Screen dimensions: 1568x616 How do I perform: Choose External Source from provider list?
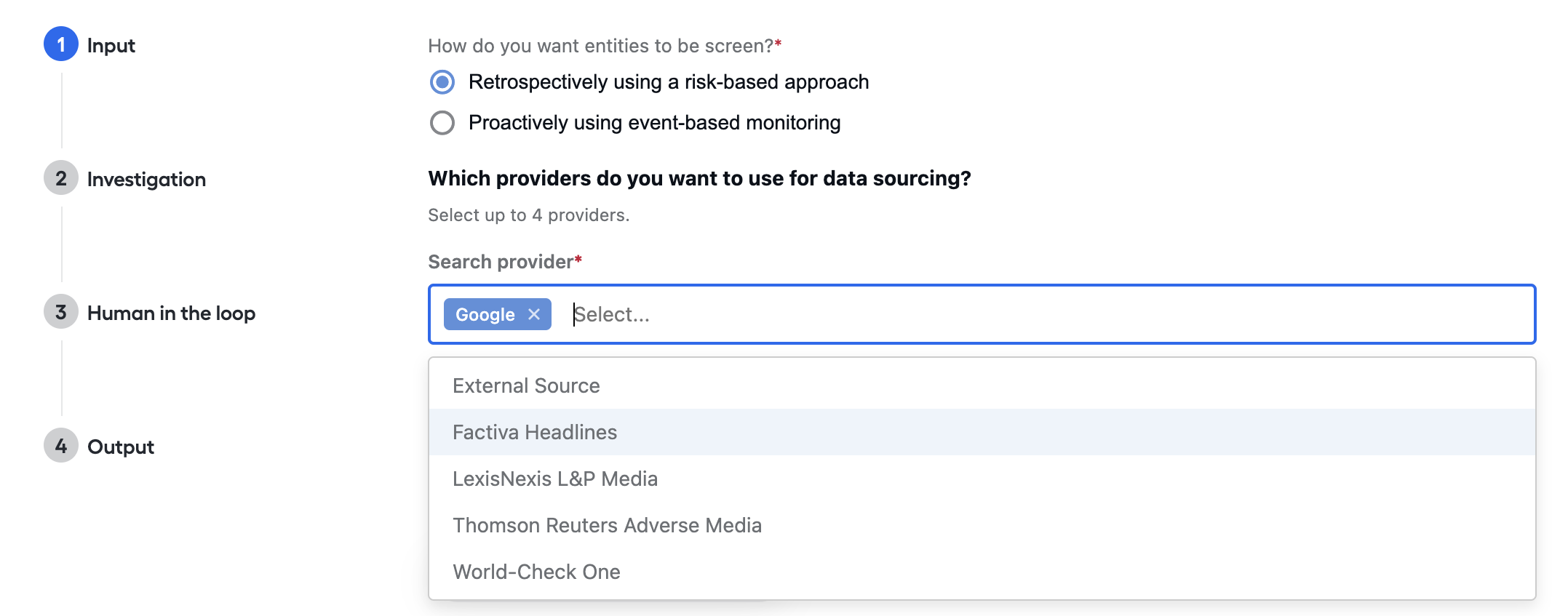coord(982,385)
